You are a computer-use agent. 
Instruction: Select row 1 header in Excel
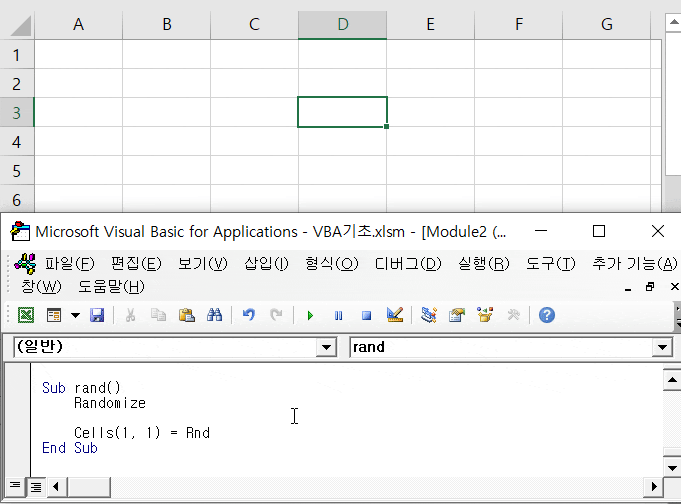coord(17,55)
